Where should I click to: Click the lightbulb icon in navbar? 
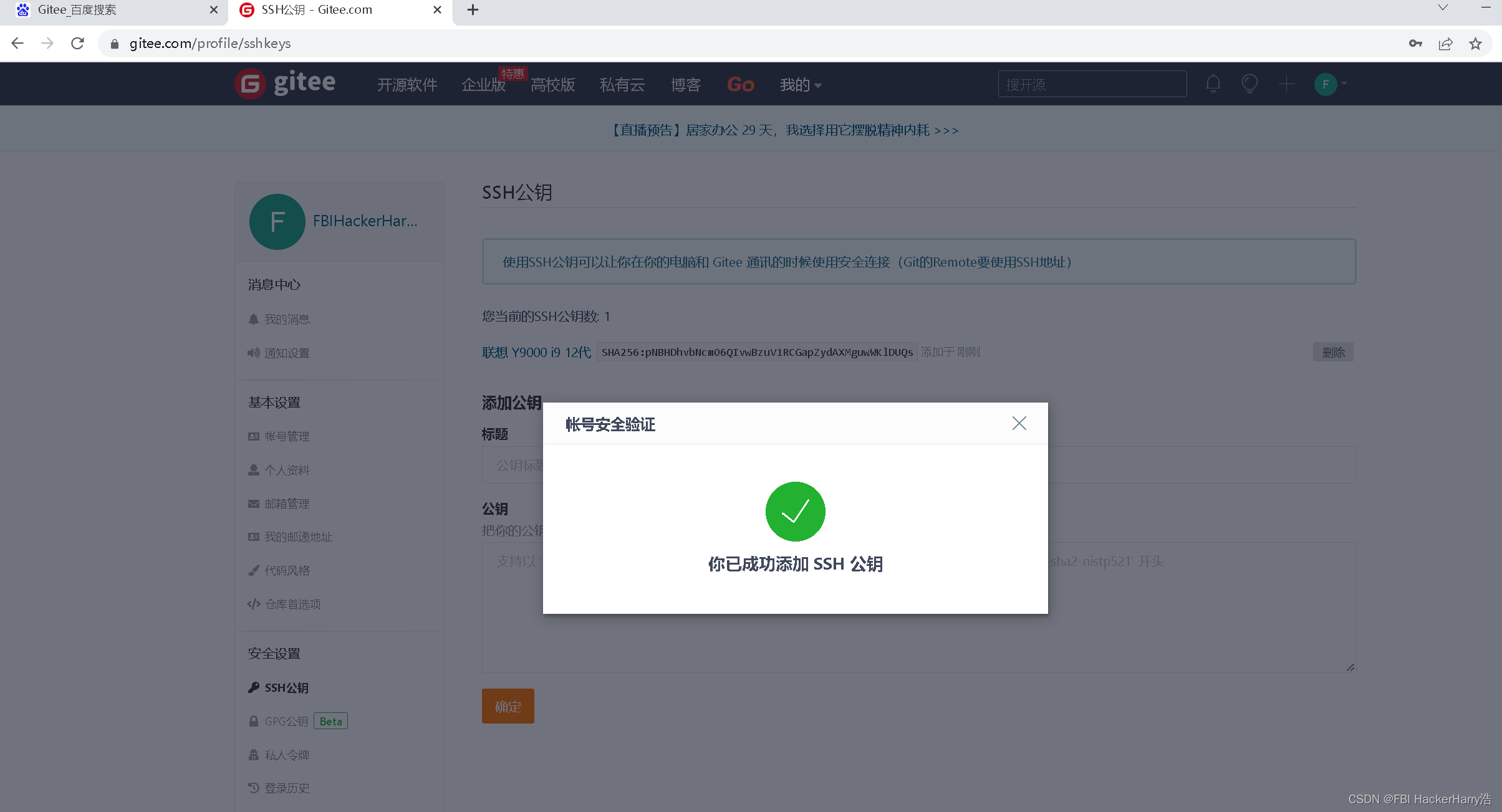click(x=1249, y=84)
